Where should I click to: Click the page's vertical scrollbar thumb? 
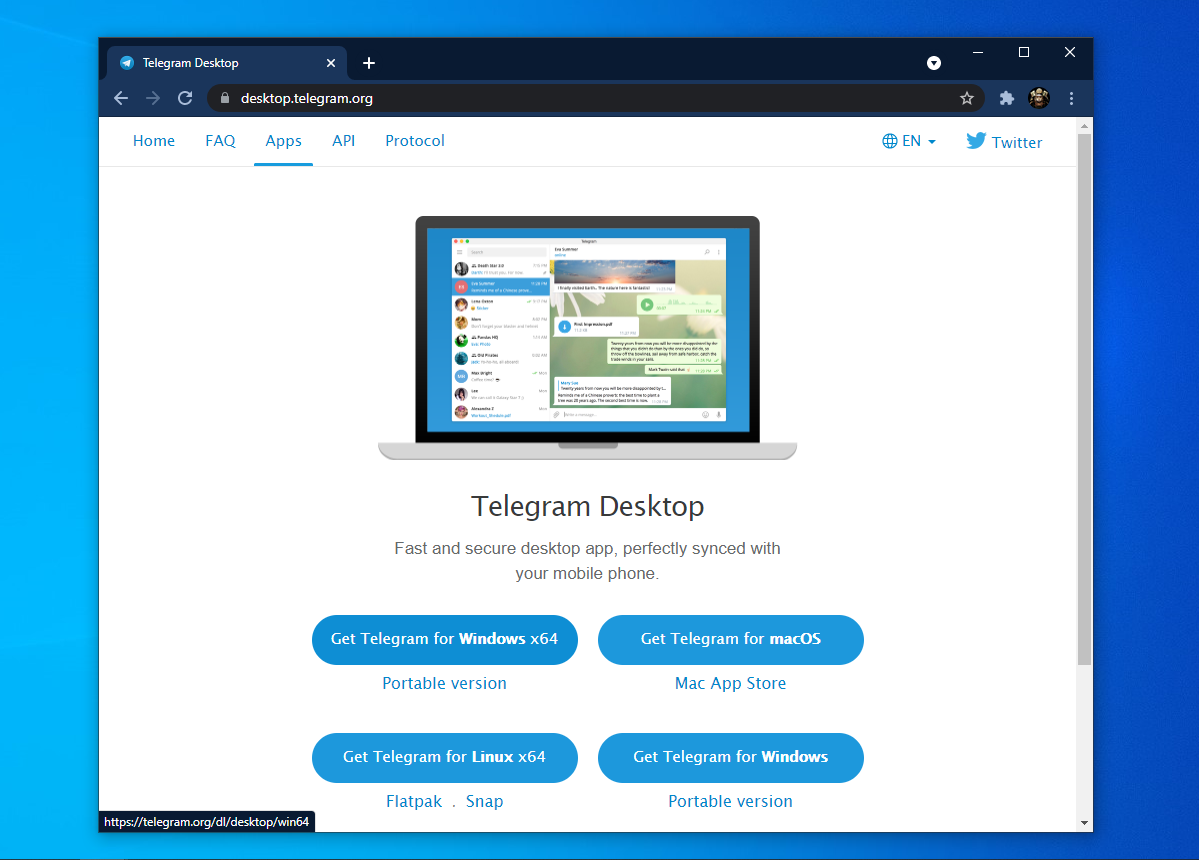pyautogui.click(x=1084, y=399)
